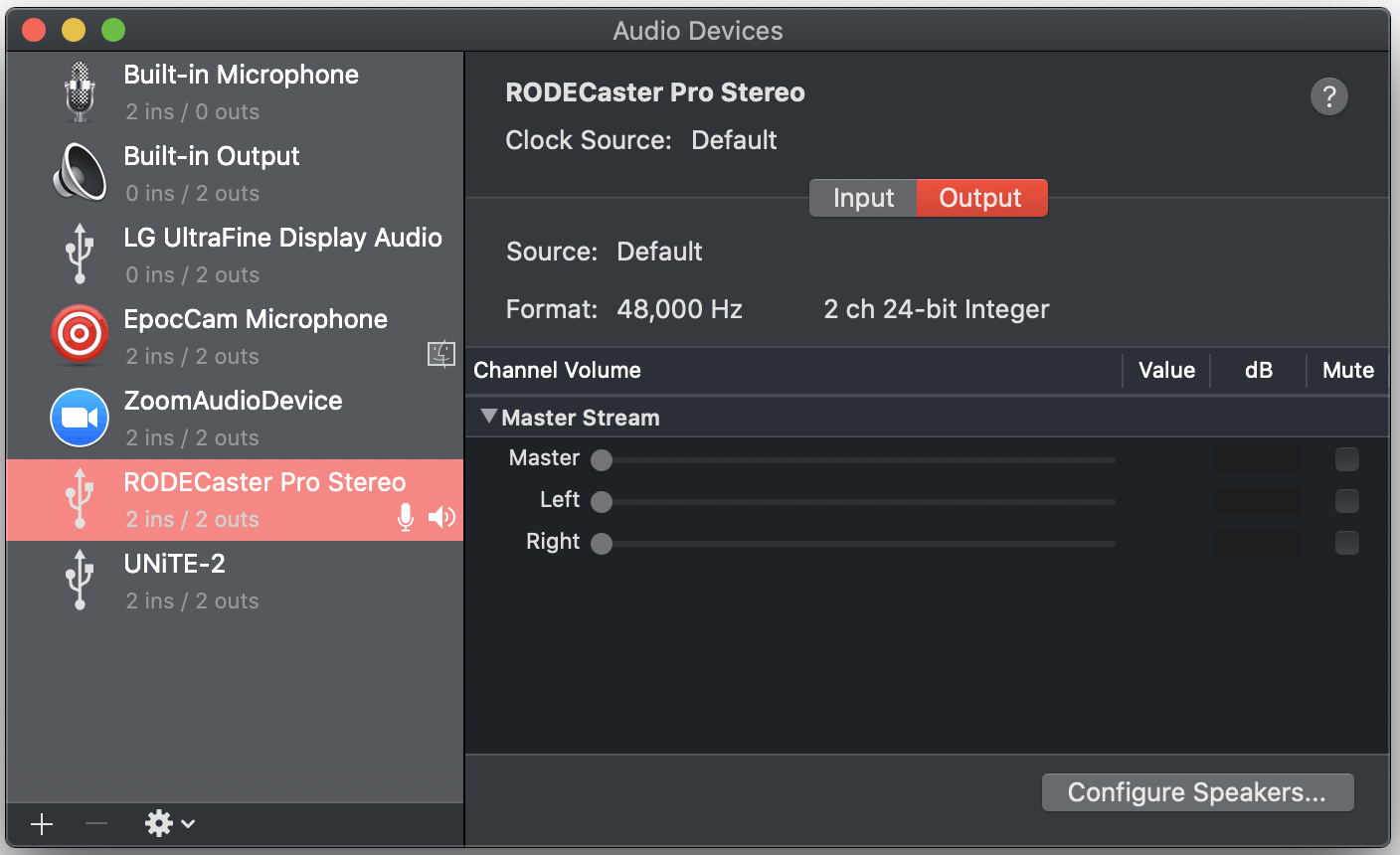Click the Built-in Microphone device icon
The width and height of the screenshot is (1400, 855).
pyautogui.click(x=80, y=92)
